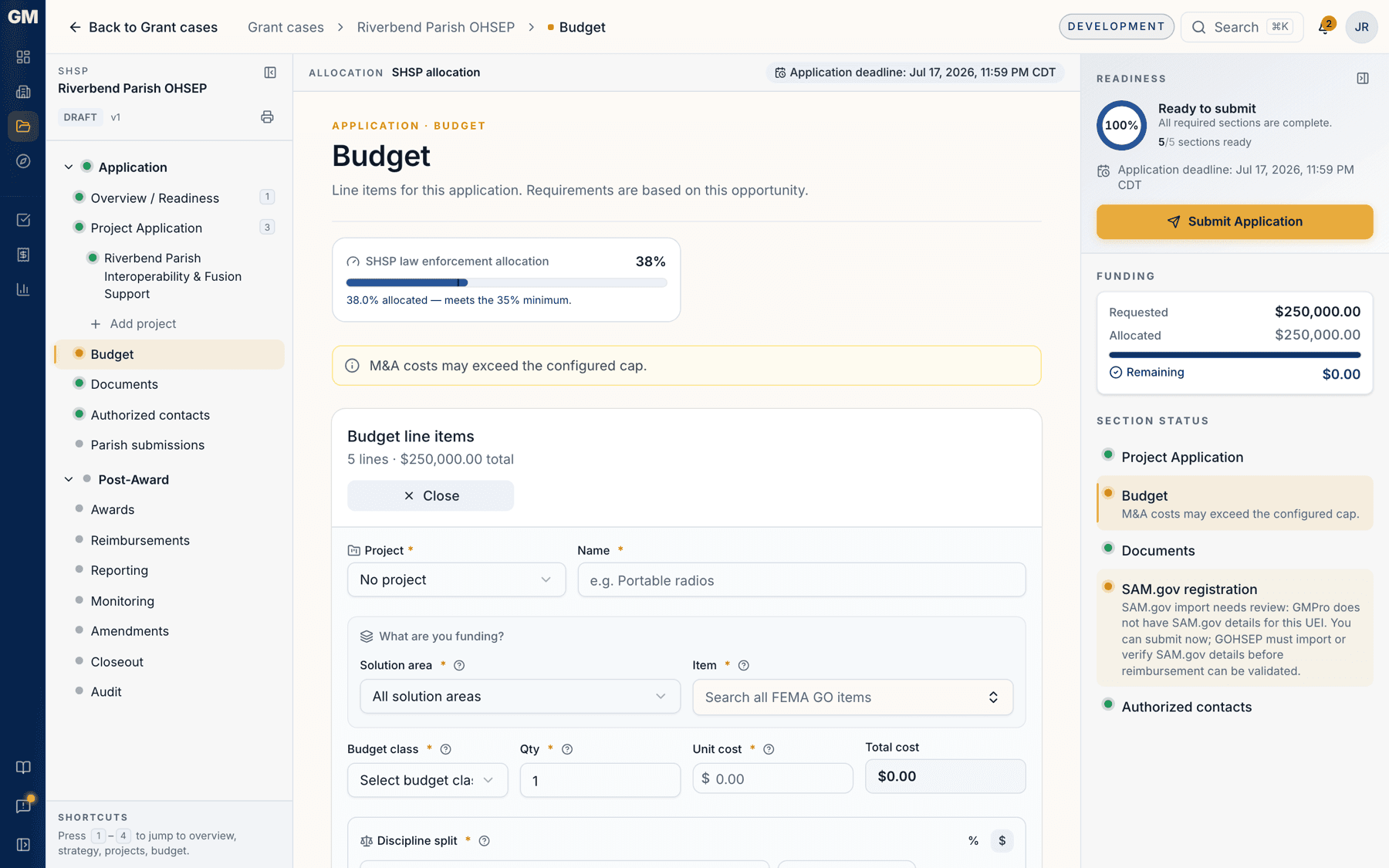Go to Riverbend Parish OHSEP breadcrumb
Screen dimensions: 1389x868
click(435, 27)
